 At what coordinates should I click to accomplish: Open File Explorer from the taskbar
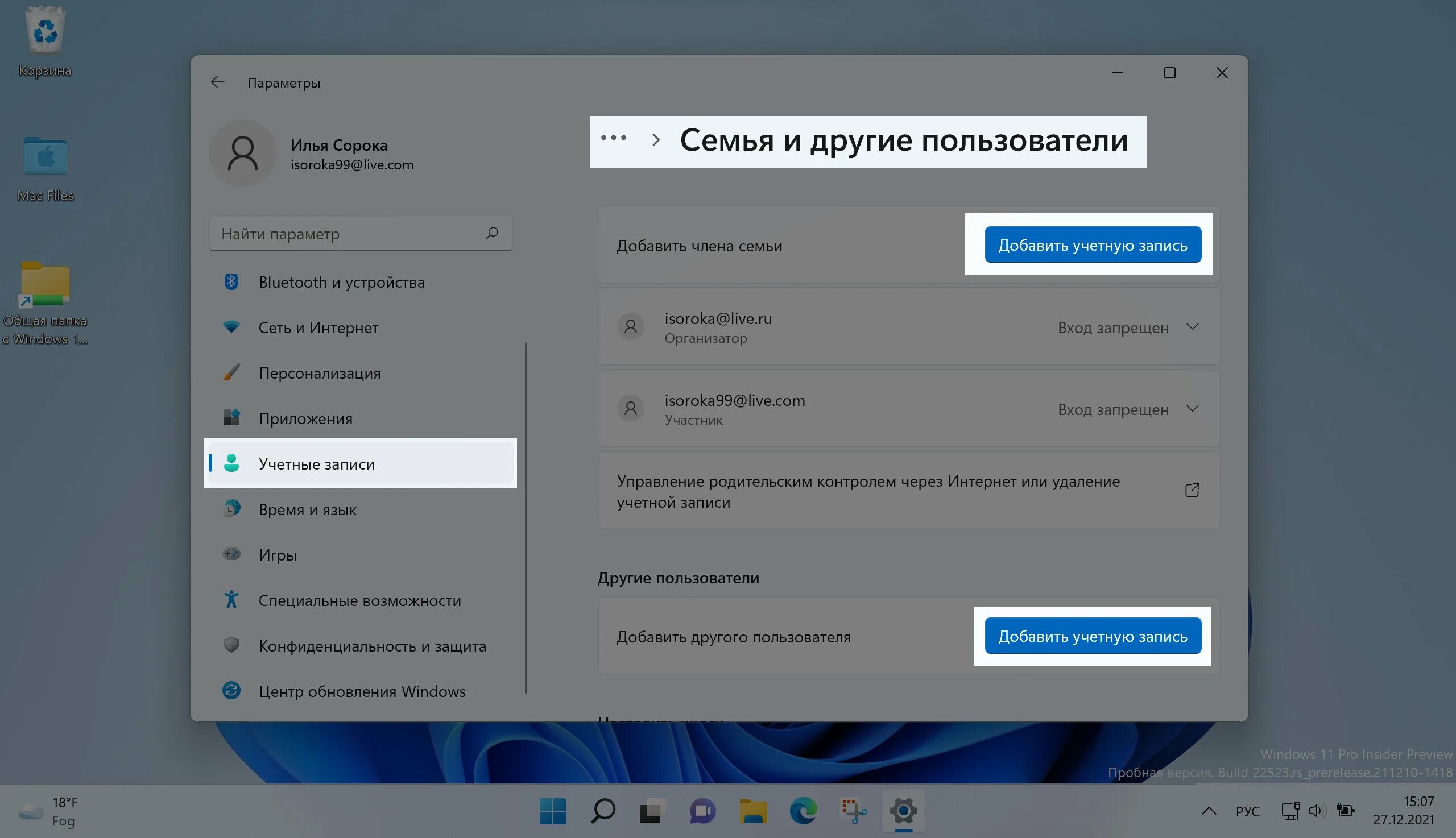point(753,811)
